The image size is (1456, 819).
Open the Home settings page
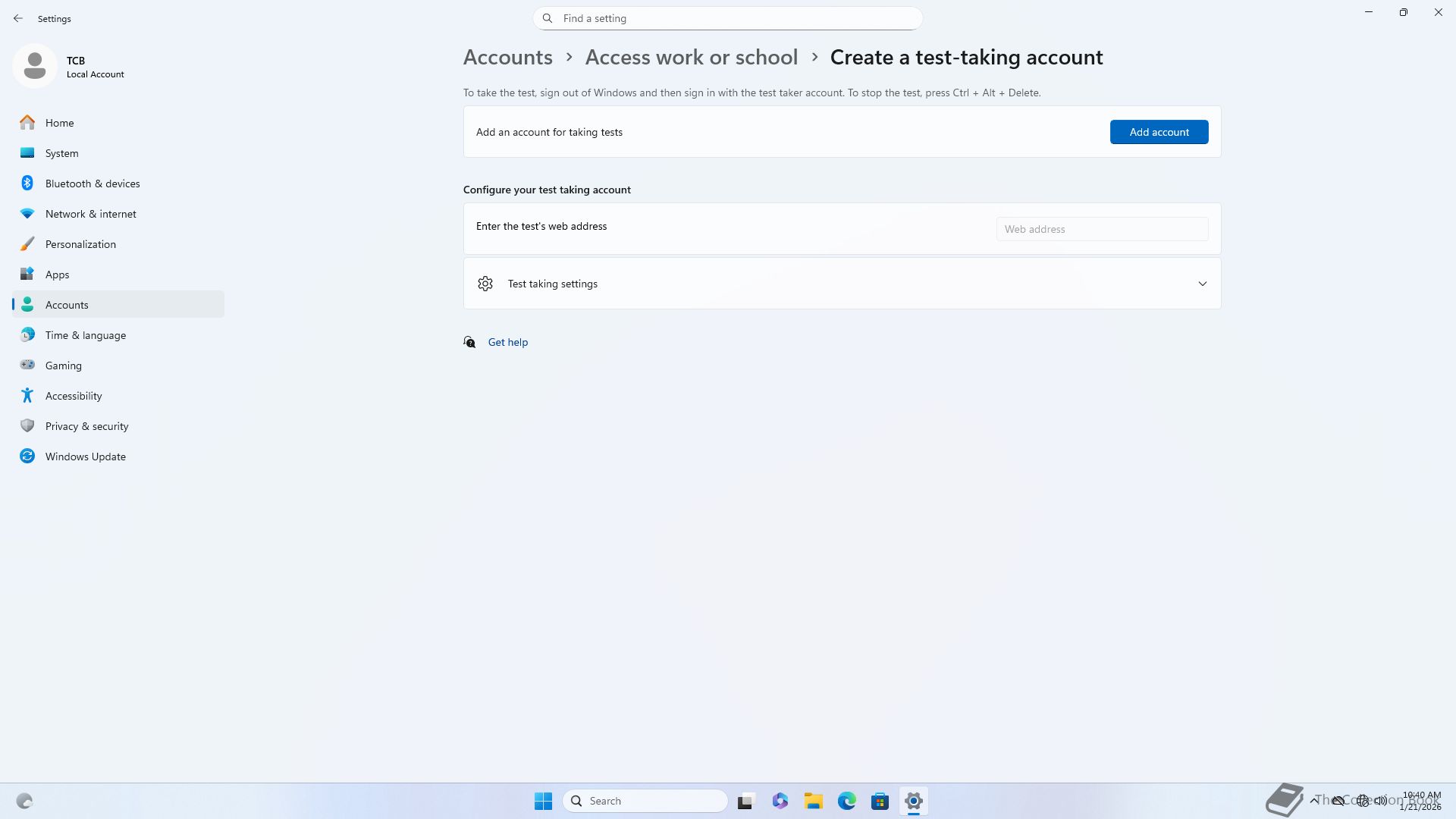click(59, 123)
